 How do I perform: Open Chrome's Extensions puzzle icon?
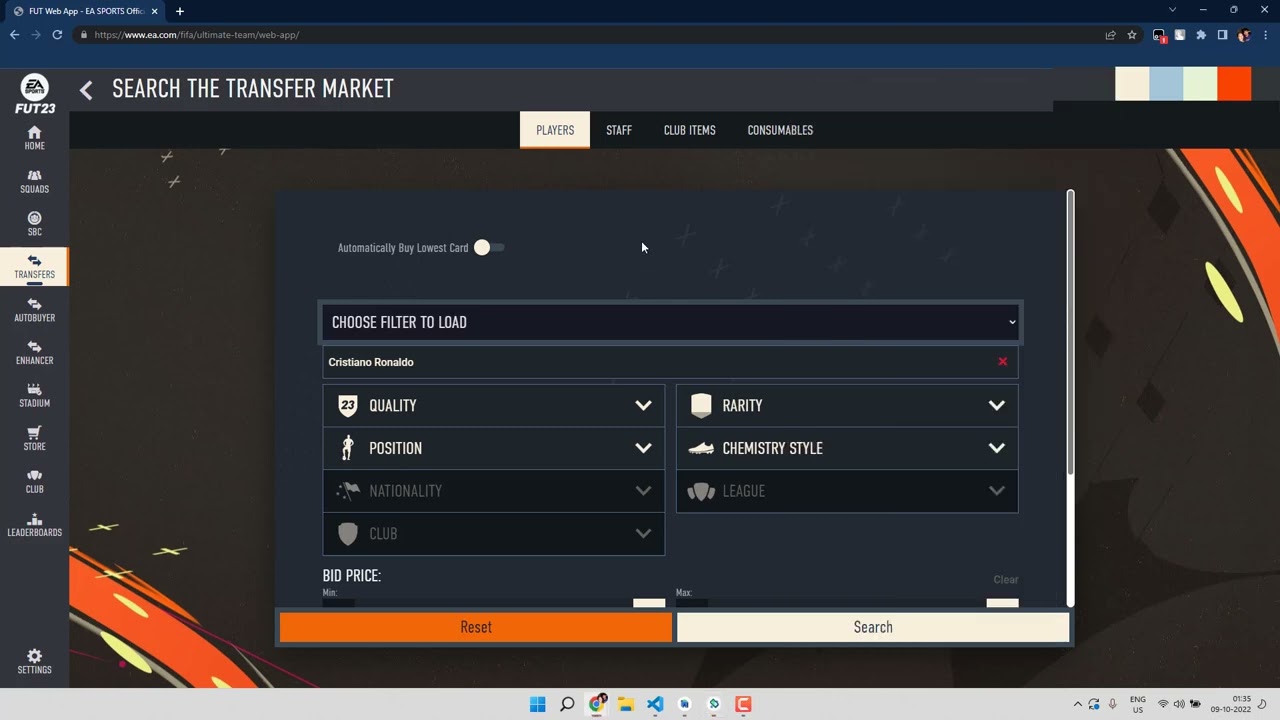pyautogui.click(x=1201, y=35)
